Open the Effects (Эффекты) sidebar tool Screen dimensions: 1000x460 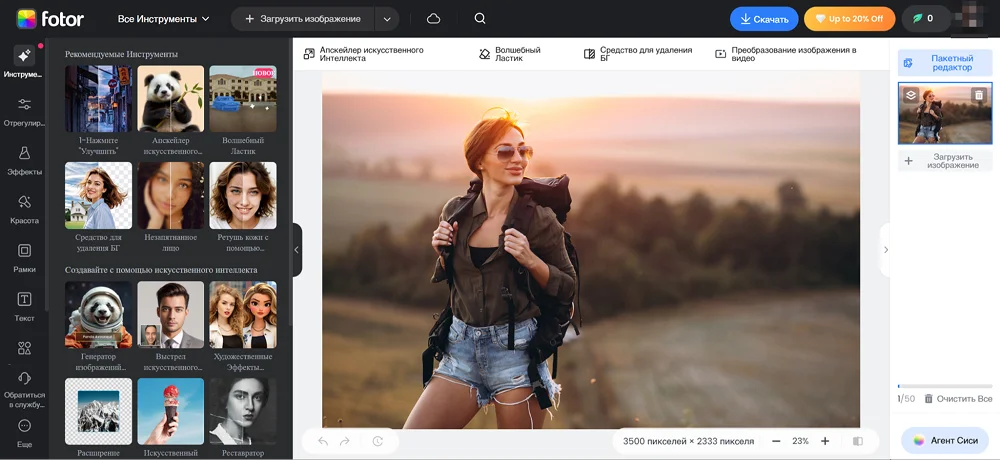24,158
